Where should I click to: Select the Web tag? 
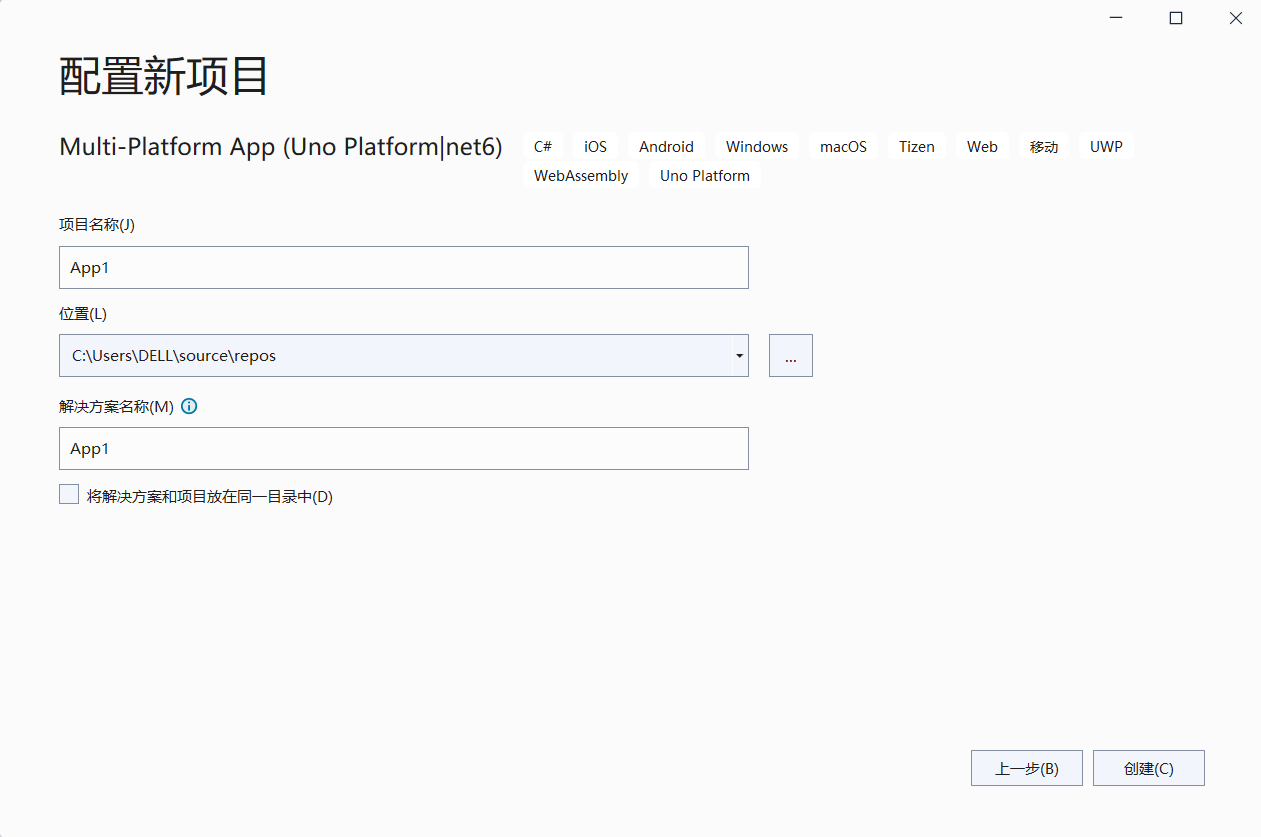point(981,146)
